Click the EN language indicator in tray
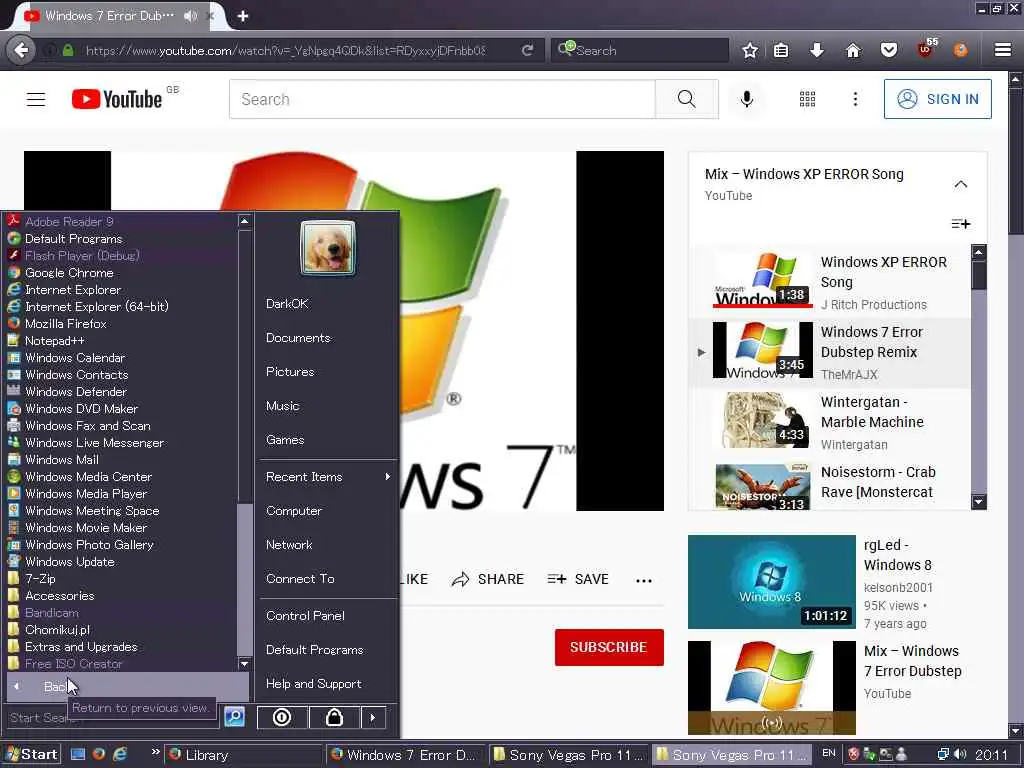Image resolution: width=1024 pixels, height=768 pixels. tap(829, 753)
